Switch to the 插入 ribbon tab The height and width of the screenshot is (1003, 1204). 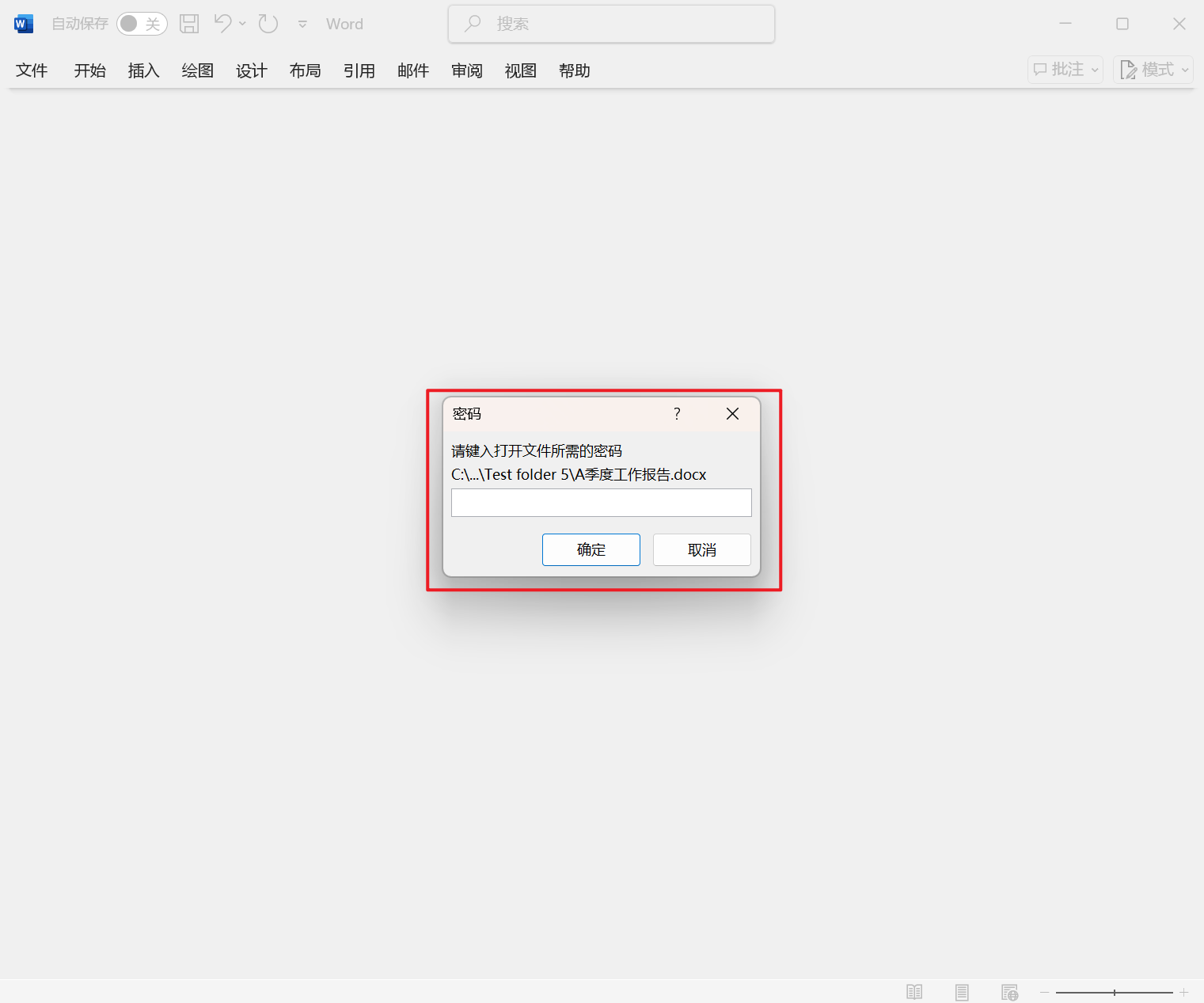tap(143, 70)
